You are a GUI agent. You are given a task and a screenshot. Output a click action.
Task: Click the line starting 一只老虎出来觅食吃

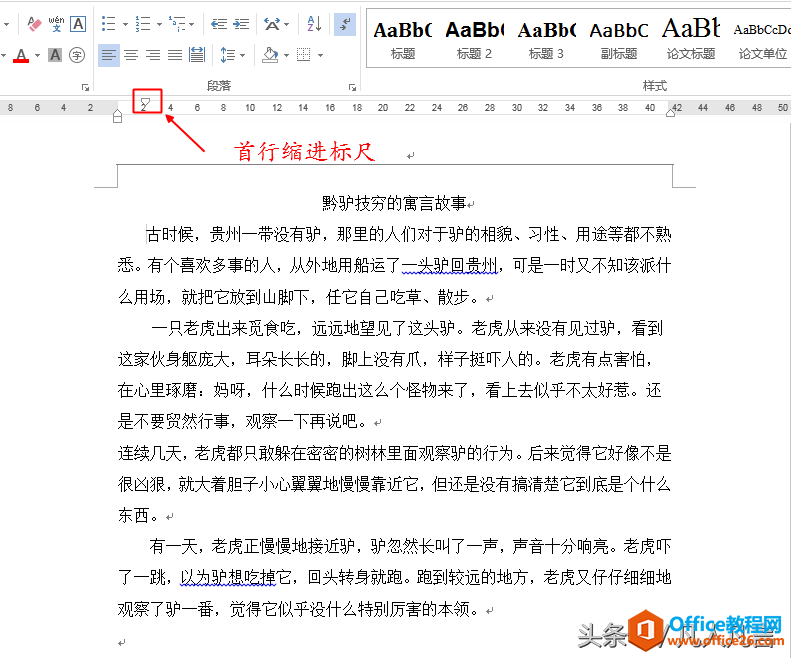(x=407, y=328)
